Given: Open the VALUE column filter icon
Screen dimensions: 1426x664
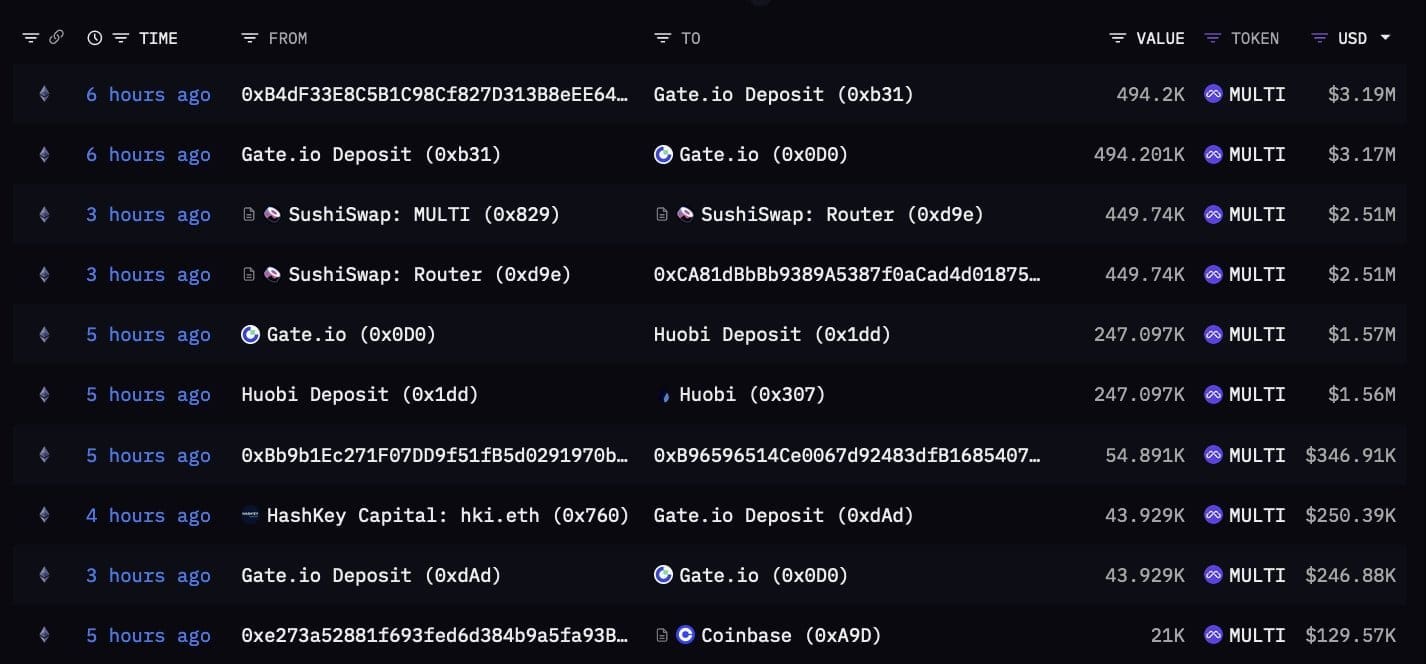Looking at the screenshot, I should click(1118, 38).
